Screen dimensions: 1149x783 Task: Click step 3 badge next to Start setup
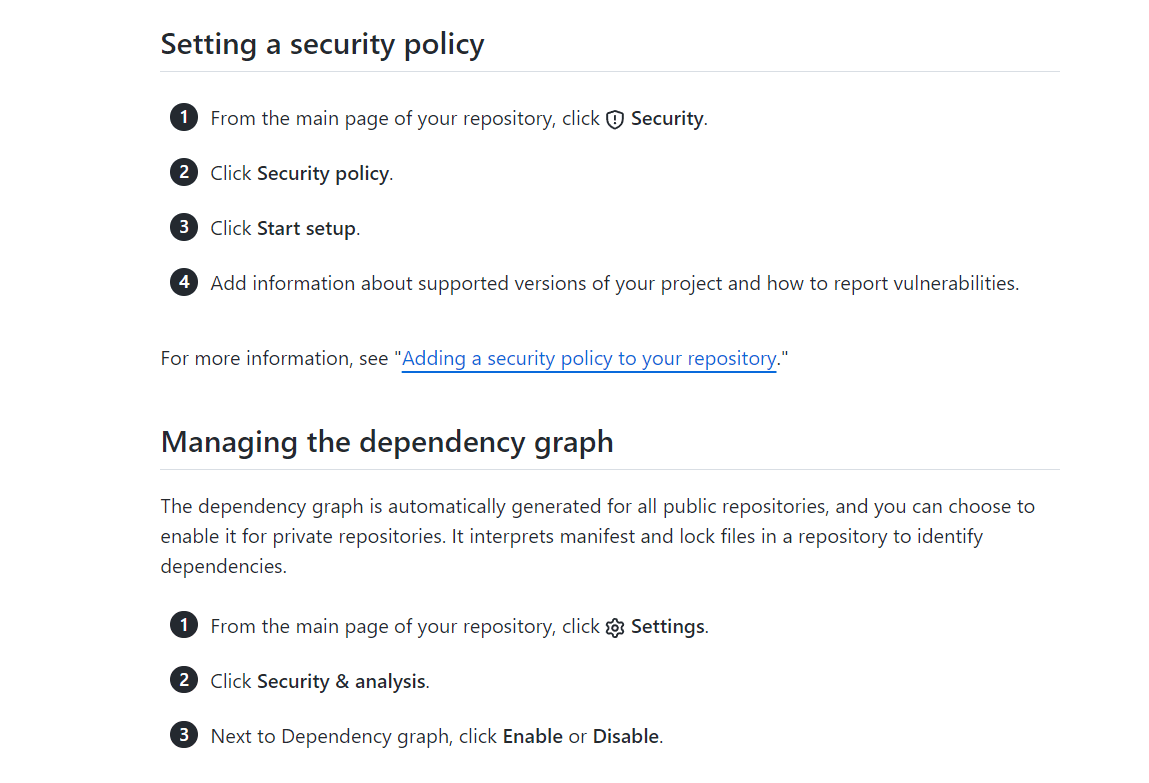tap(184, 228)
